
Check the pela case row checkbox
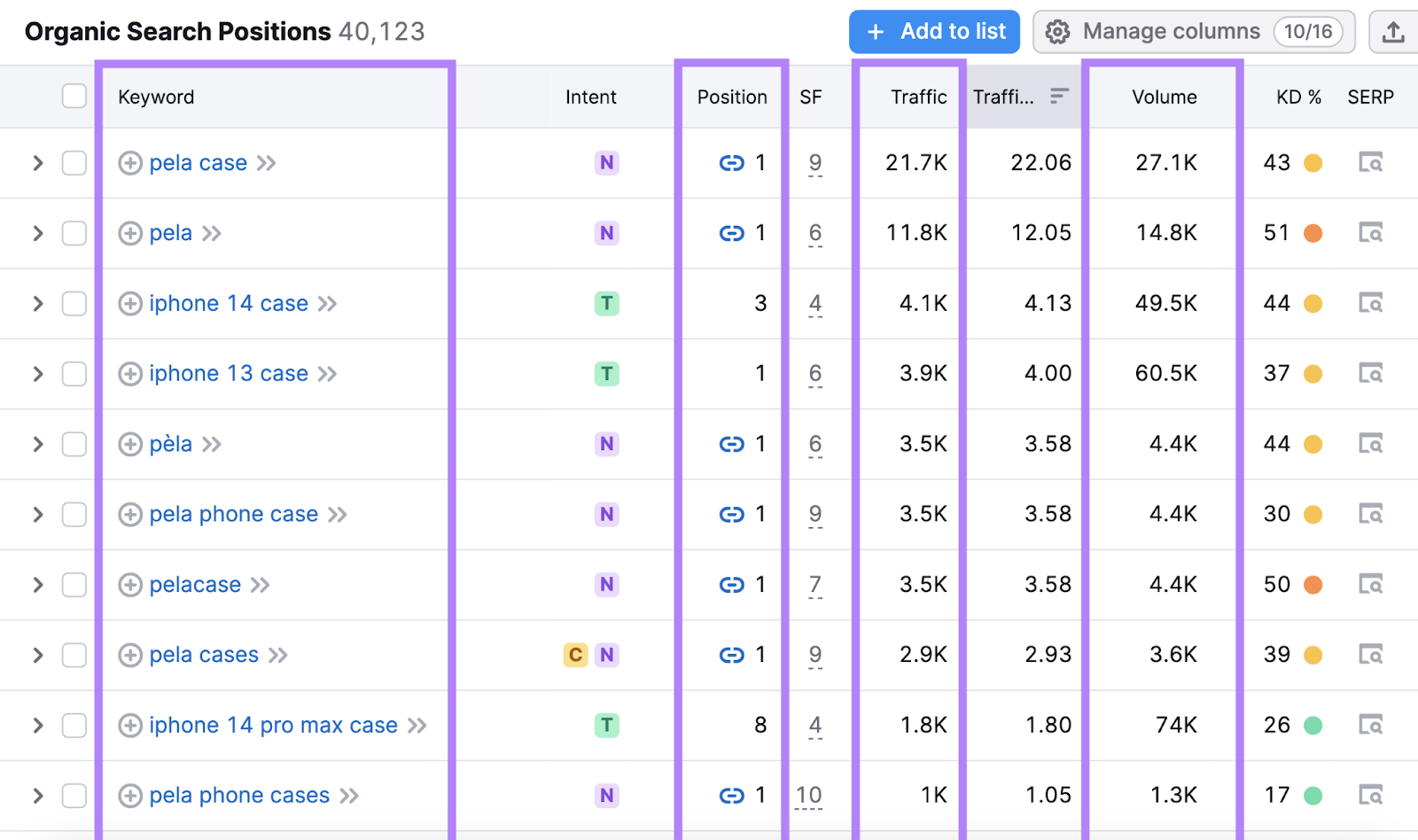click(x=74, y=163)
